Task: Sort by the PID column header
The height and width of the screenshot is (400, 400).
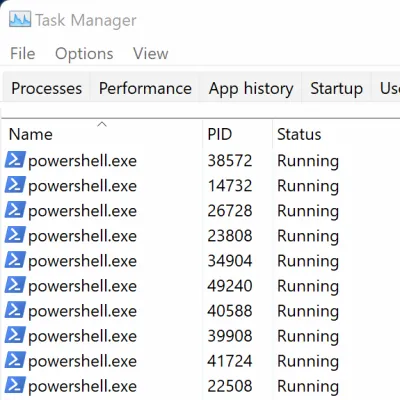Action: click(x=237, y=134)
